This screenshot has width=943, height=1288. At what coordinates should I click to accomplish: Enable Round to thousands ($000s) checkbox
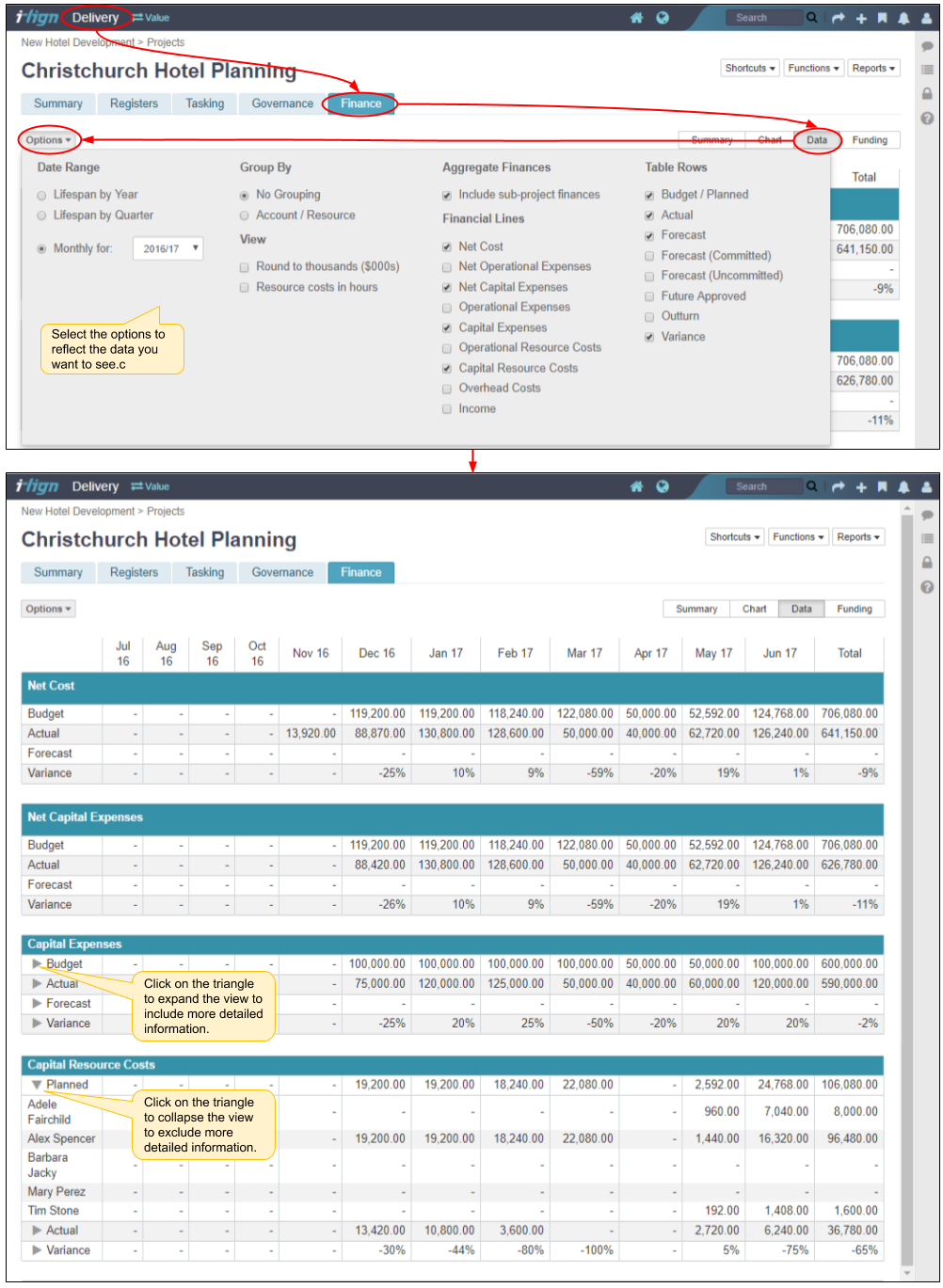coord(245,267)
